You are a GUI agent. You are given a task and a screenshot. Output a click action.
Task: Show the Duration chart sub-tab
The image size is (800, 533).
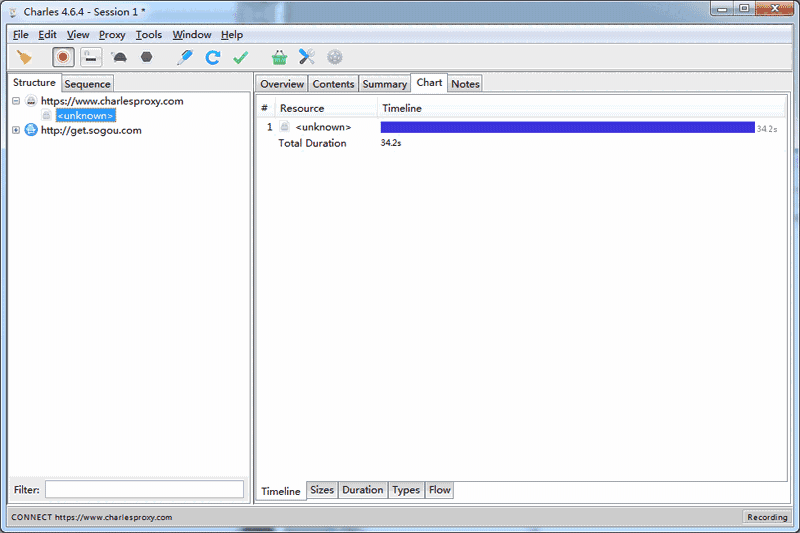click(x=363, y=490)
